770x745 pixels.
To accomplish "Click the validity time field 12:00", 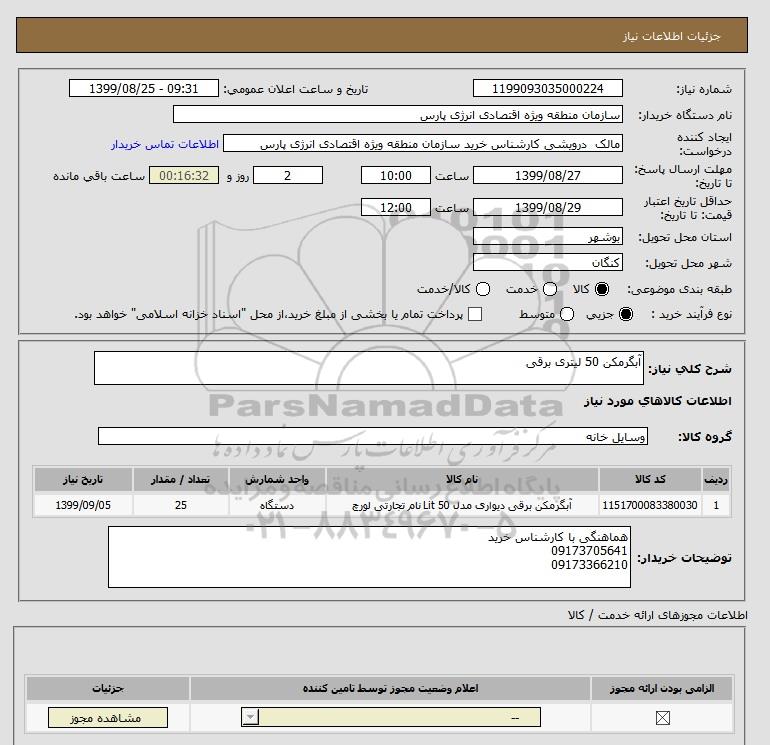I will (396, 207).
